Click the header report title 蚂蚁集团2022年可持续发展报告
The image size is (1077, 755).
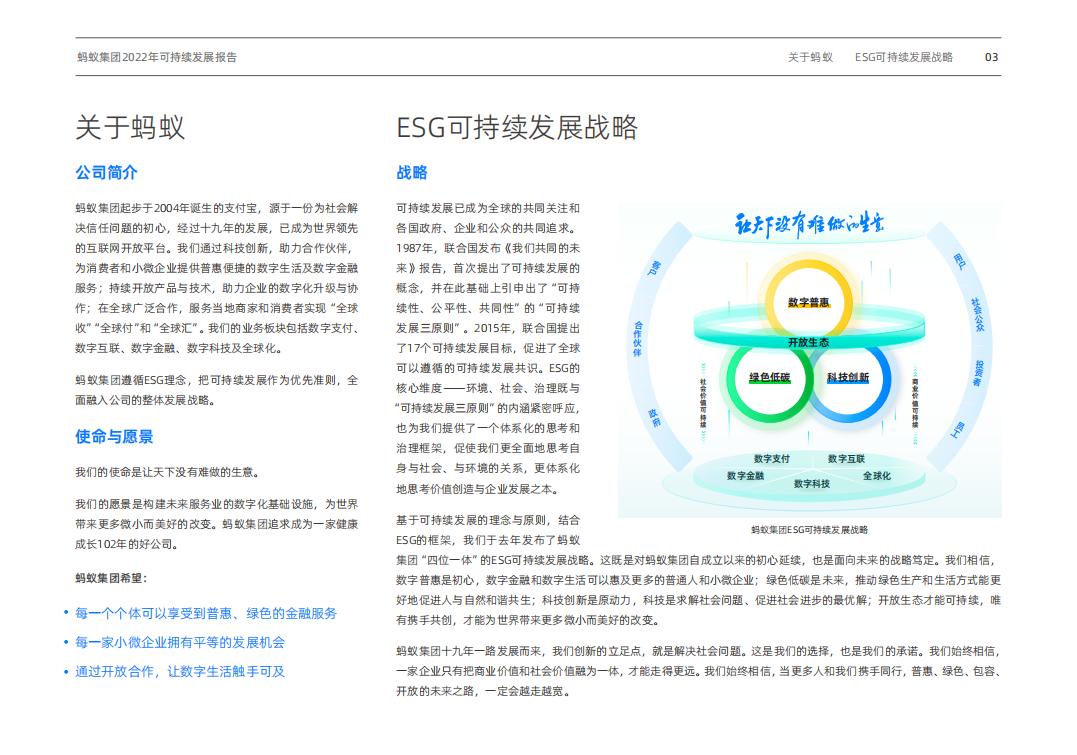click(x=157, y=57)
